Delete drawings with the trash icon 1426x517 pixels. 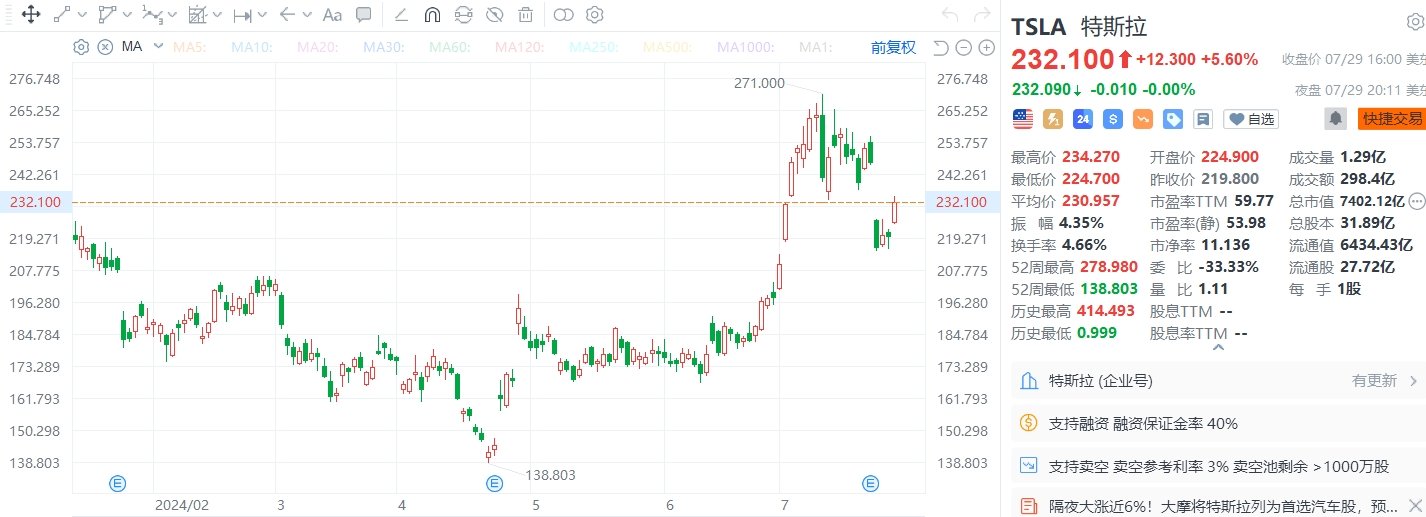point(526,15)
